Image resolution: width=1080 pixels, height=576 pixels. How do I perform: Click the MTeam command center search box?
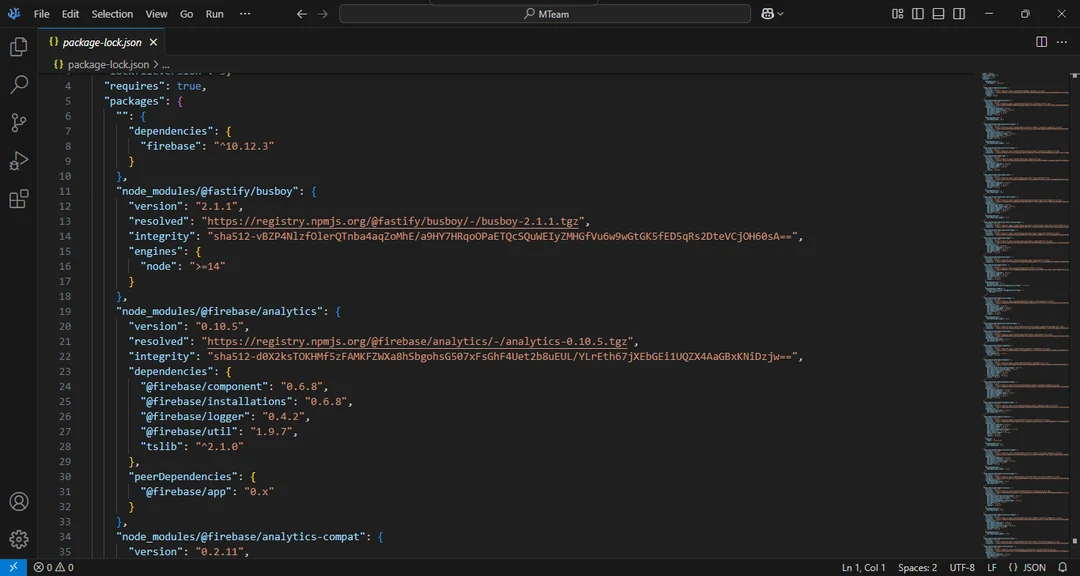tap(545, 14)
